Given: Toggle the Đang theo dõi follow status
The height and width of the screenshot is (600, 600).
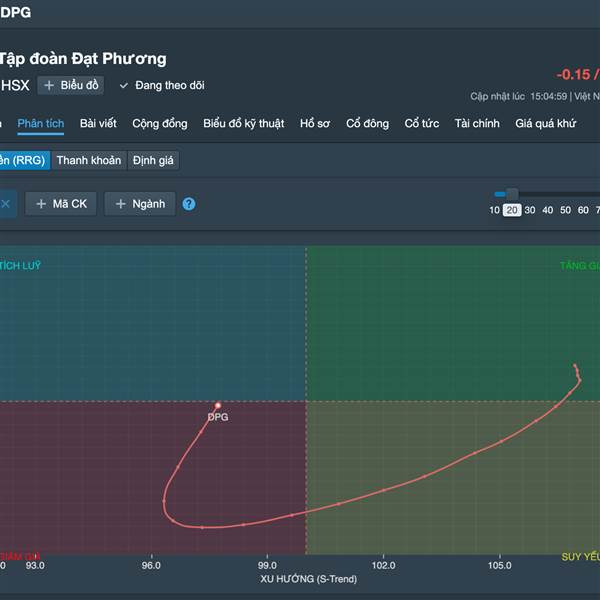Looking at the screenshot, I should point(162,85).
